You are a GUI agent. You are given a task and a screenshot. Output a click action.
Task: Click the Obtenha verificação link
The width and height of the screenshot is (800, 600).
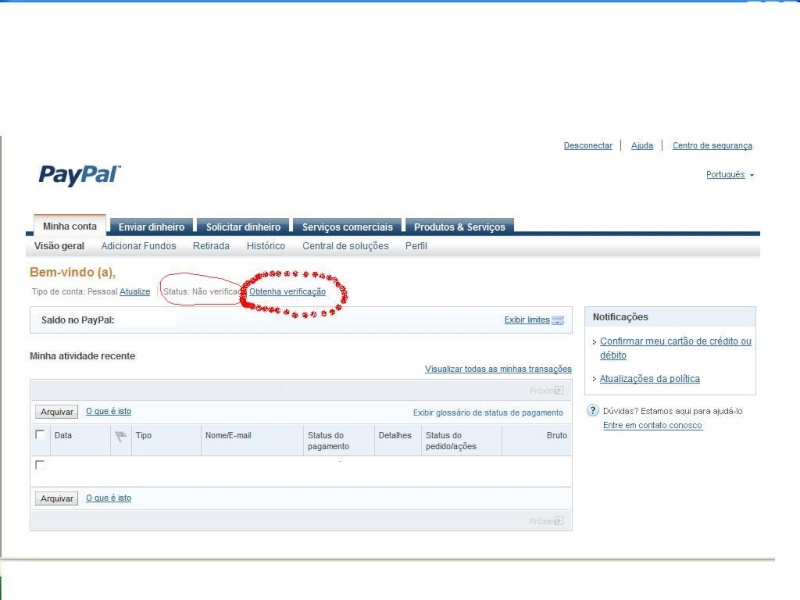pyautogui.click(x=287, y=292)
